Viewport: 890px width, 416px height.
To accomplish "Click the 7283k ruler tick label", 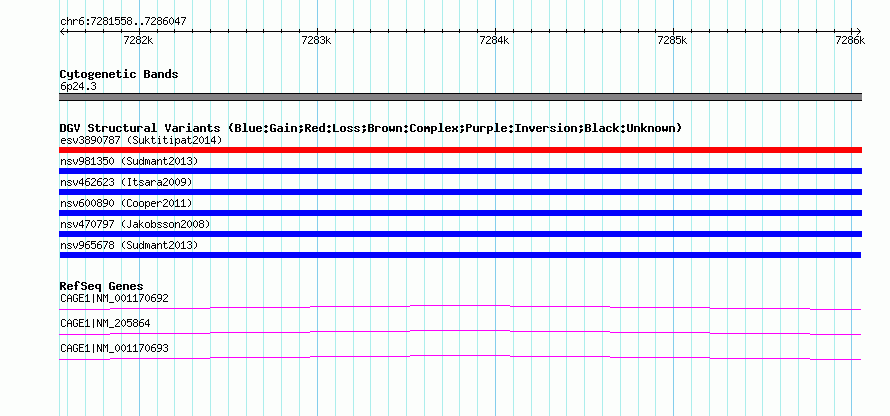I will 316,40.
